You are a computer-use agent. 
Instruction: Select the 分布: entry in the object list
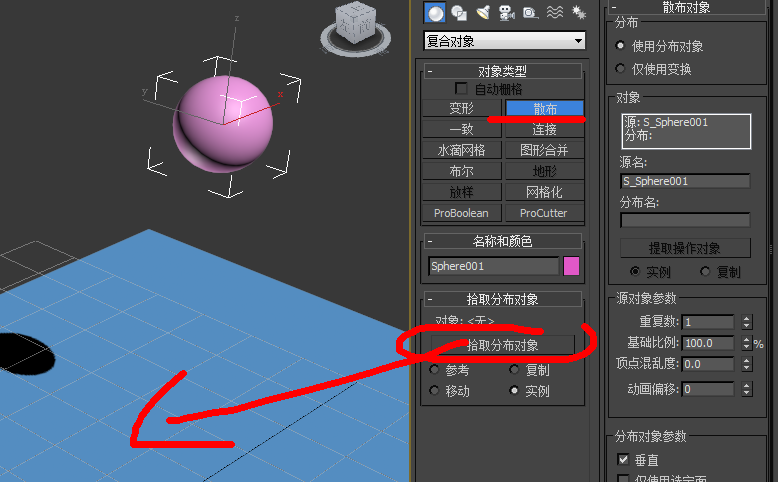638,135
